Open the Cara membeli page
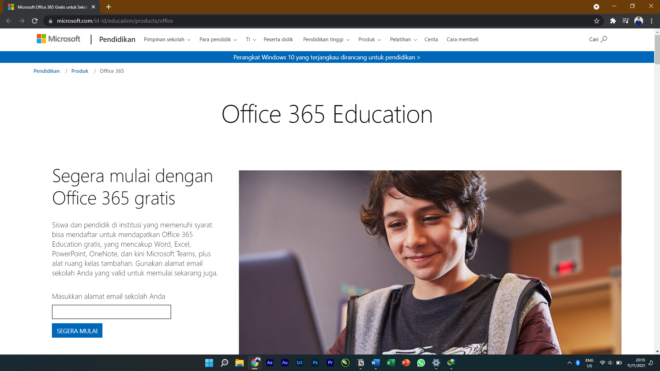660x371 pixels. click(x=462, y=40)
